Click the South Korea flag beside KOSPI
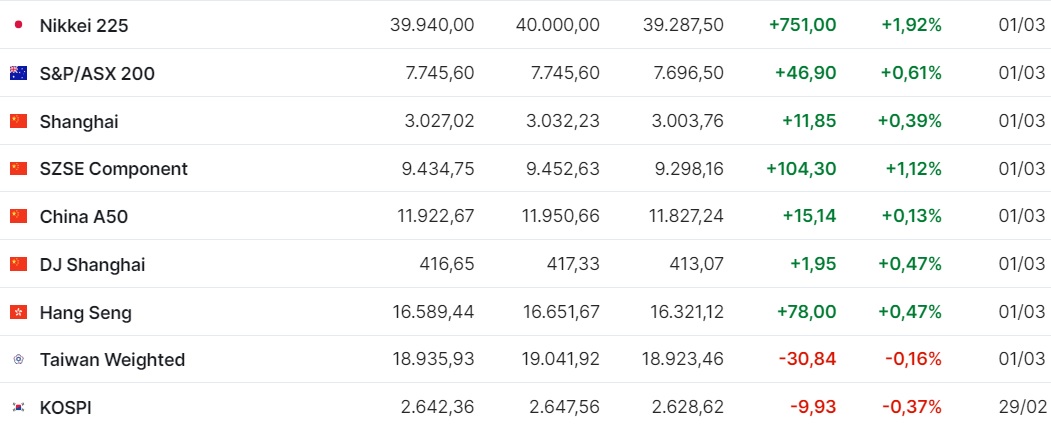Screen dimensions: 1051x426 click(19, 407)
